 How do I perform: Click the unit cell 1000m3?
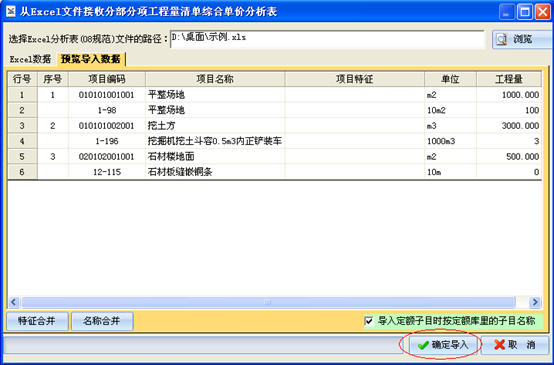point(450,141)
